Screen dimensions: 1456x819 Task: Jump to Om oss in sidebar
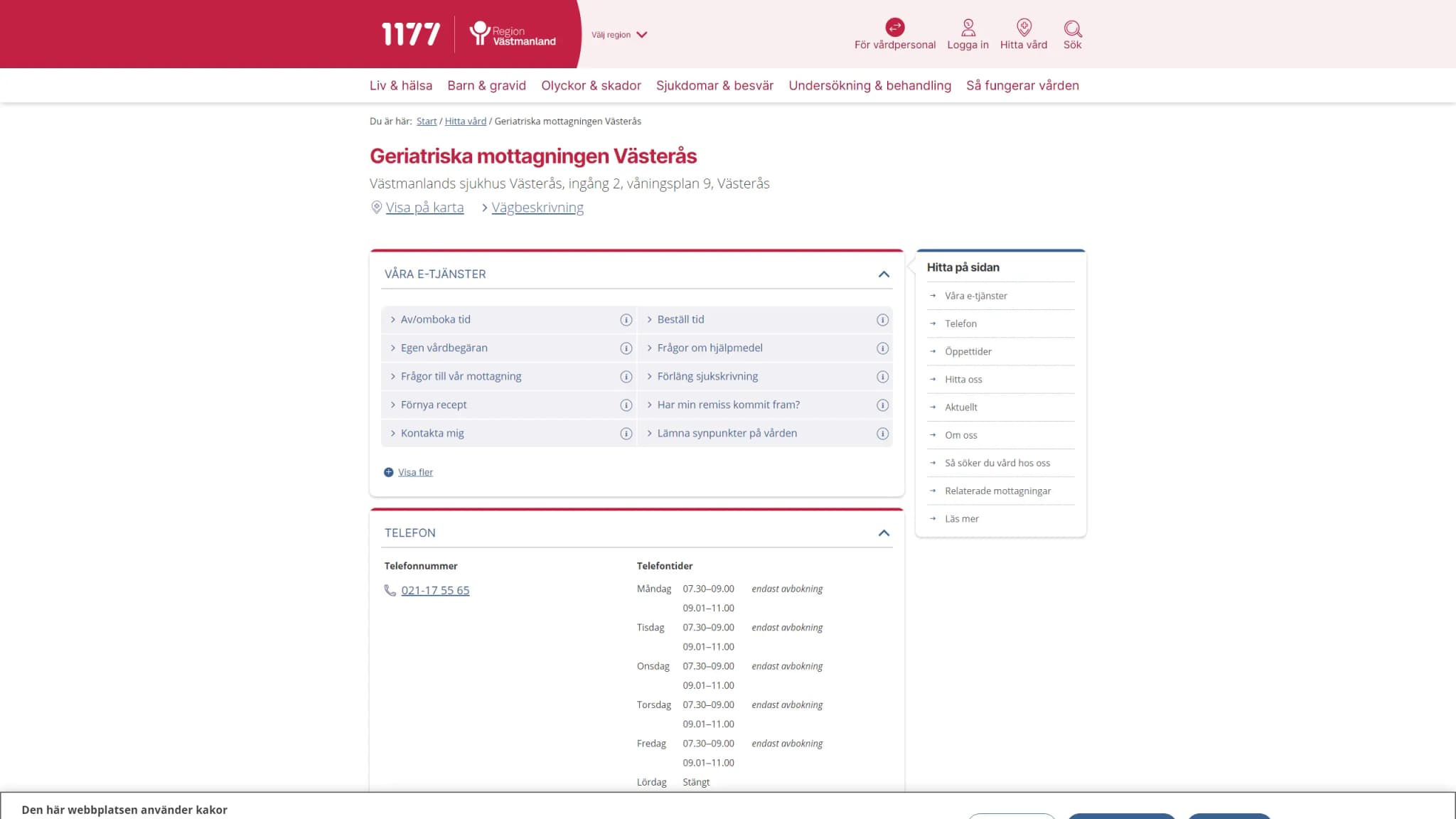coord(960,435)
